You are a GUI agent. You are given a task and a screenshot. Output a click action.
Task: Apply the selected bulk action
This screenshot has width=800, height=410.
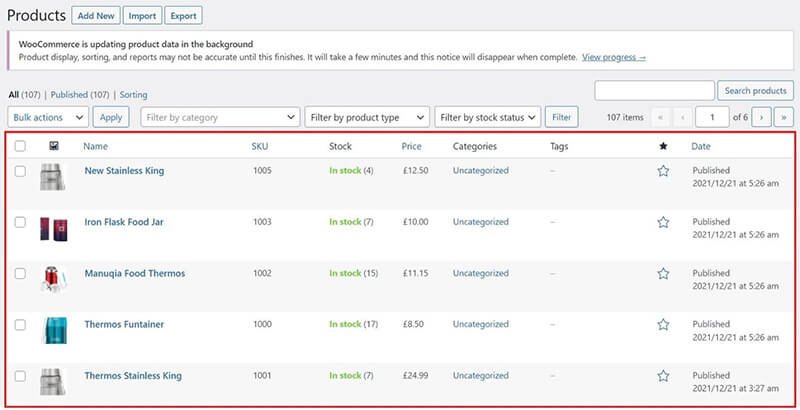[x=111, y=117]
